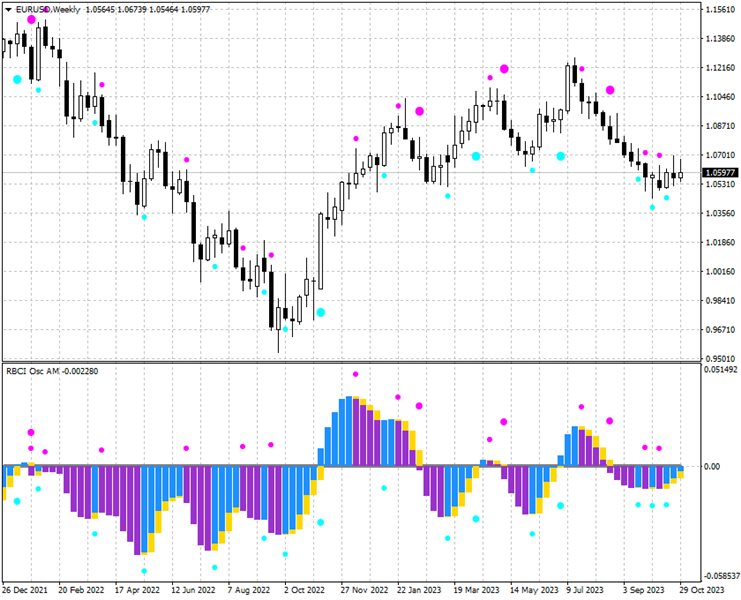Click the 26 Dec 2021 date label
The image size is (741, 600).
[x=25, y=590]
